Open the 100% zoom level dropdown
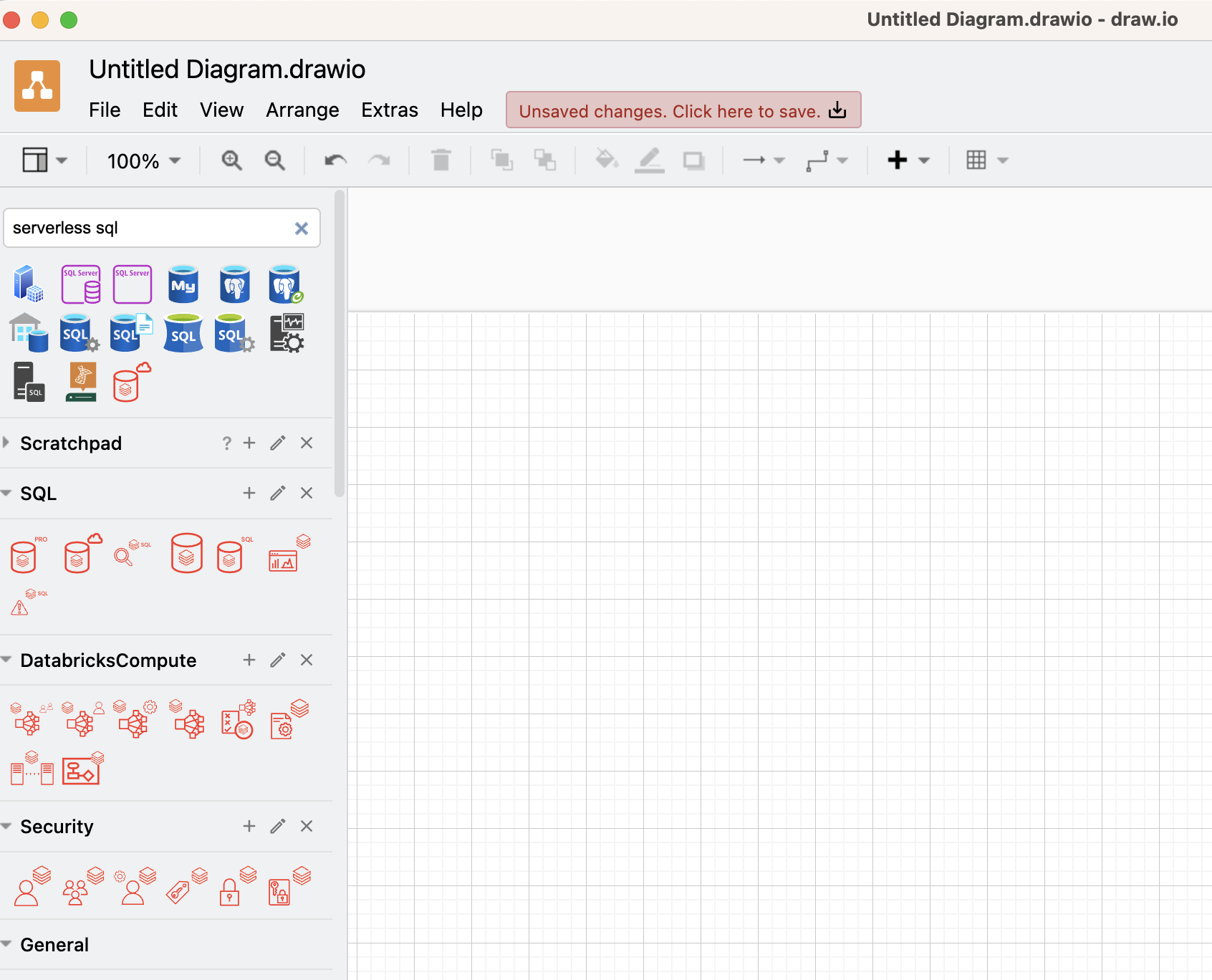 tap(143, 160)
